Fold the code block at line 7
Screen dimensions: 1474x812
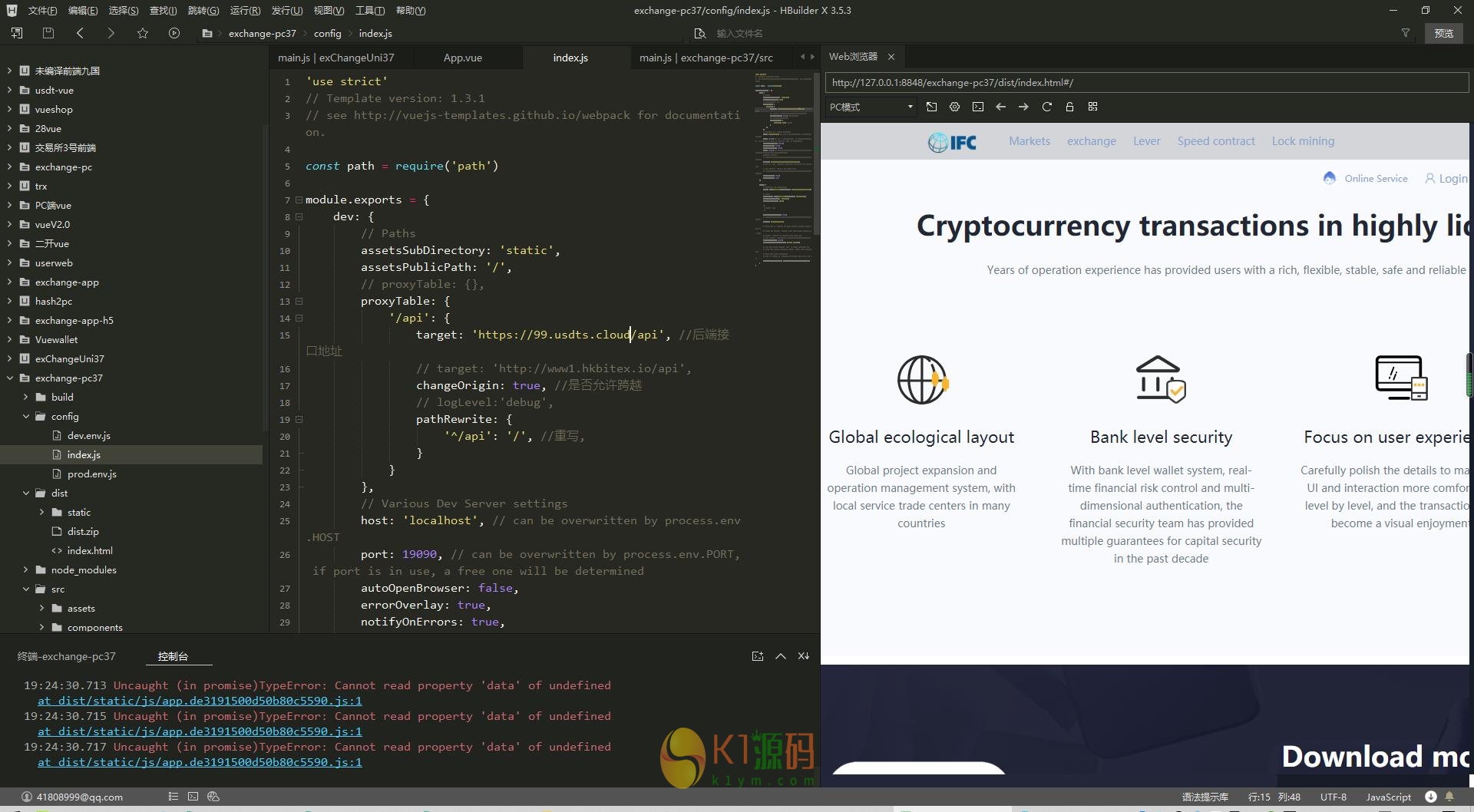coord(299,200)
